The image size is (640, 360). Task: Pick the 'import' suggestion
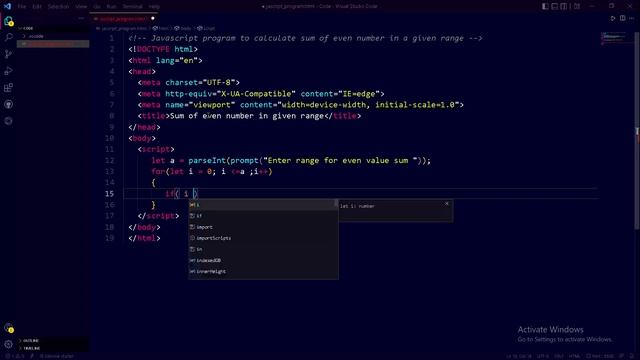coord(263,227)
